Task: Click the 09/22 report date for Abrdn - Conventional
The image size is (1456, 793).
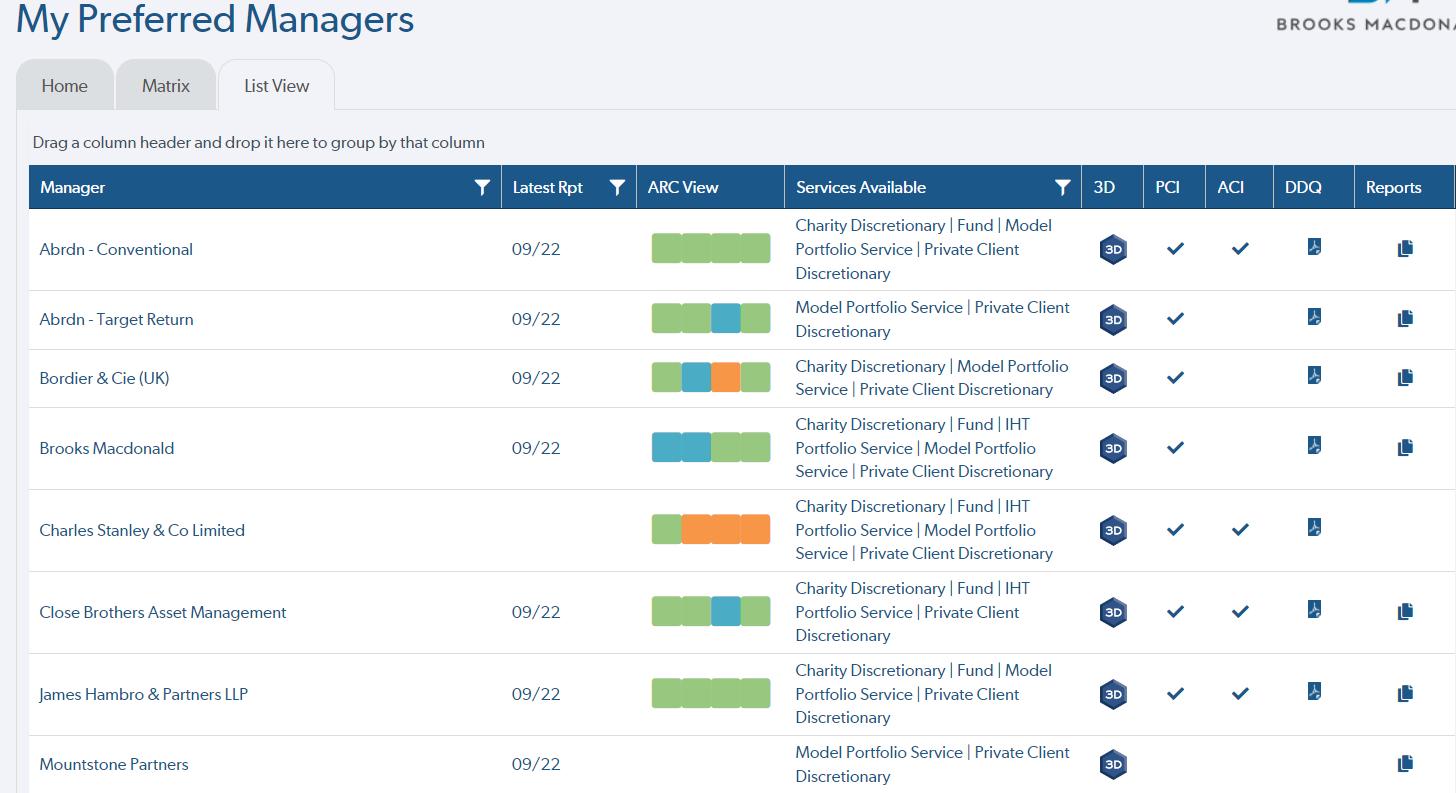Action: 536,249
